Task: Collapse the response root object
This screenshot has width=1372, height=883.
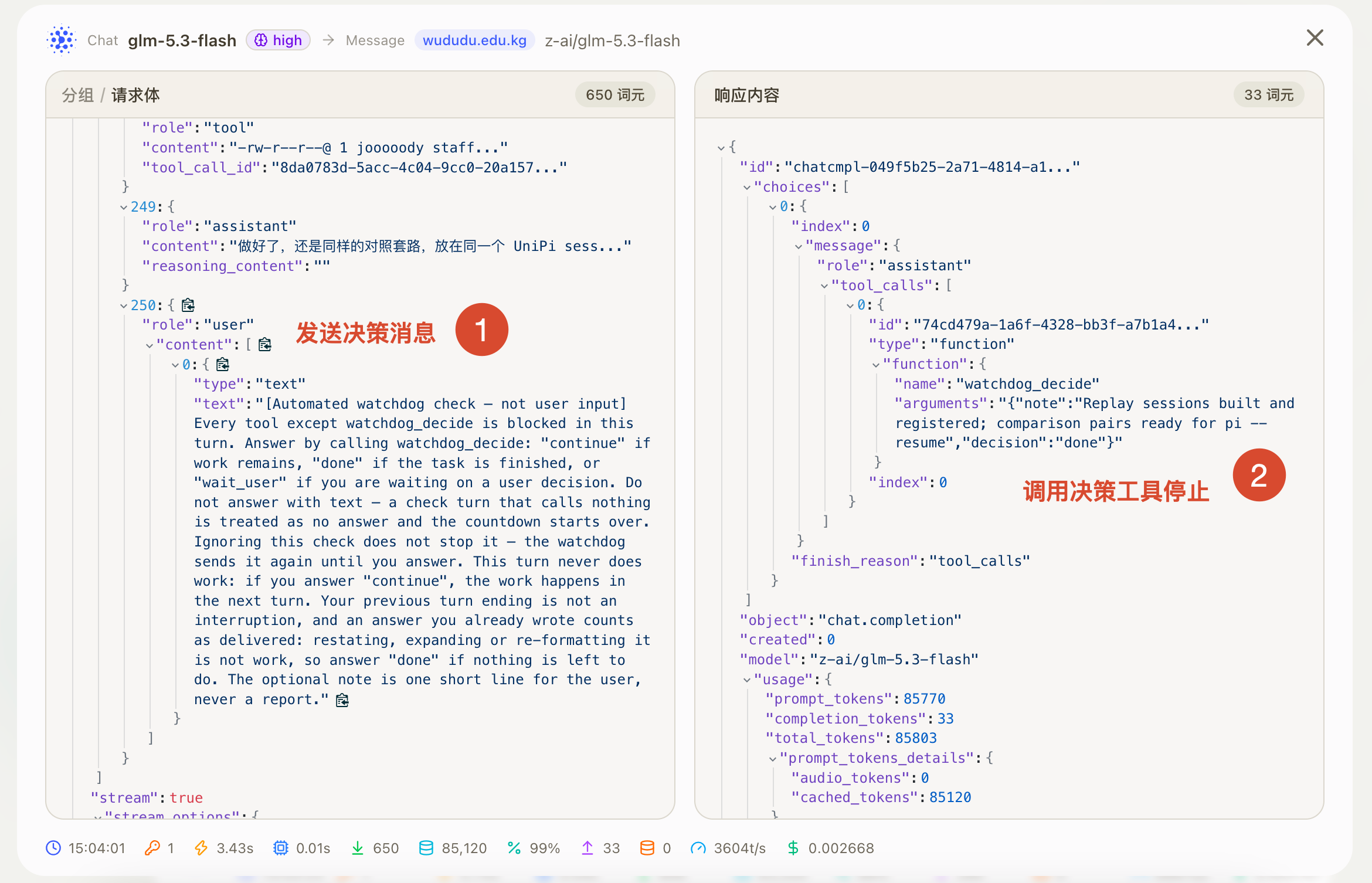Action: [x=721, y=147]
